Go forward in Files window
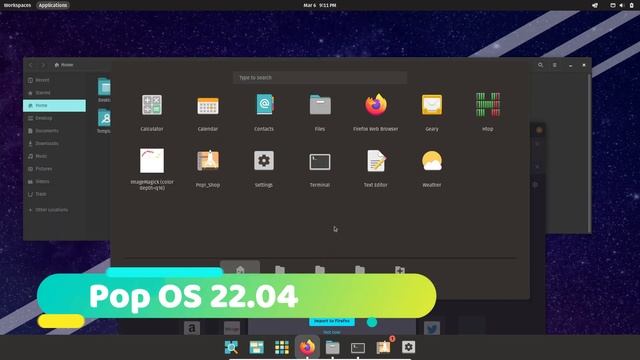The height and width of the screenshot is (360, 640). pyautogui.click(x=43, y=65)
